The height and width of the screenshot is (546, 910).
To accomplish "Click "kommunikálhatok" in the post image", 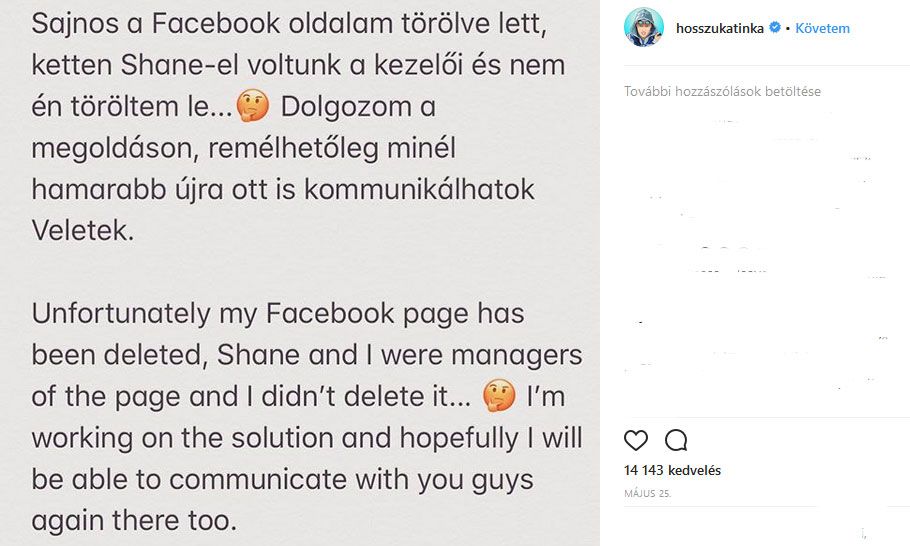I will click(419, 190).
